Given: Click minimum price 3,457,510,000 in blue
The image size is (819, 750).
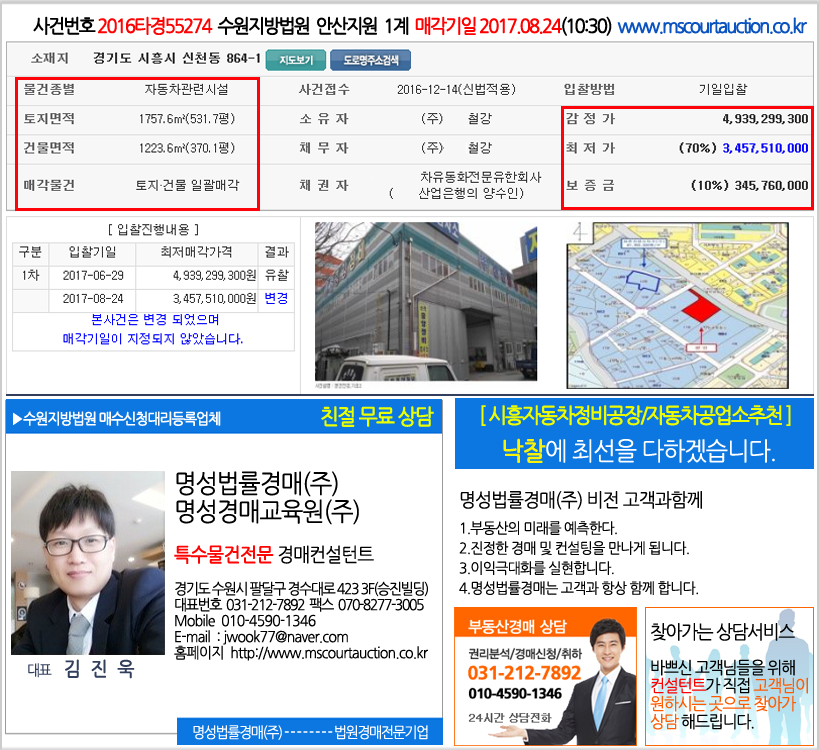Looking at the screenshot, I should click(765, 148).
